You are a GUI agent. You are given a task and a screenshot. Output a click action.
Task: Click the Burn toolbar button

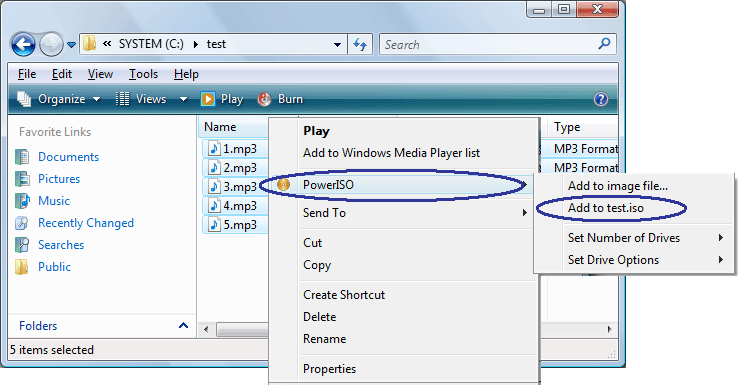coord(280,99)
